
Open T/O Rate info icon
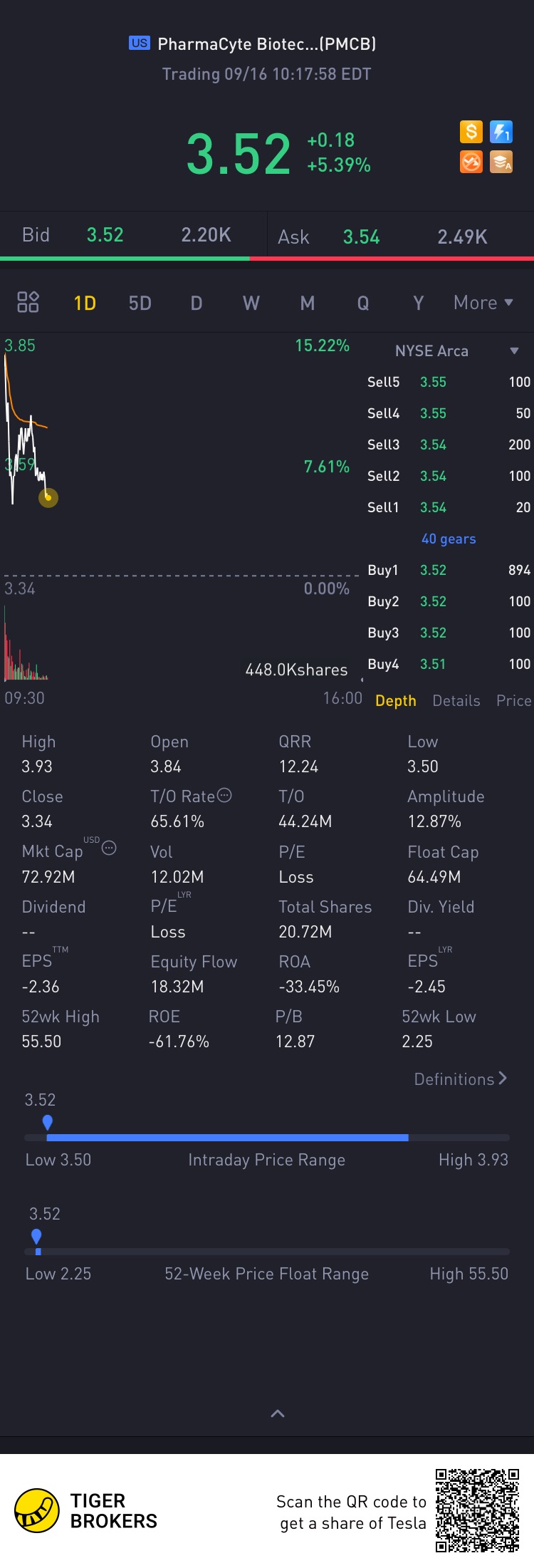[224, 795]
